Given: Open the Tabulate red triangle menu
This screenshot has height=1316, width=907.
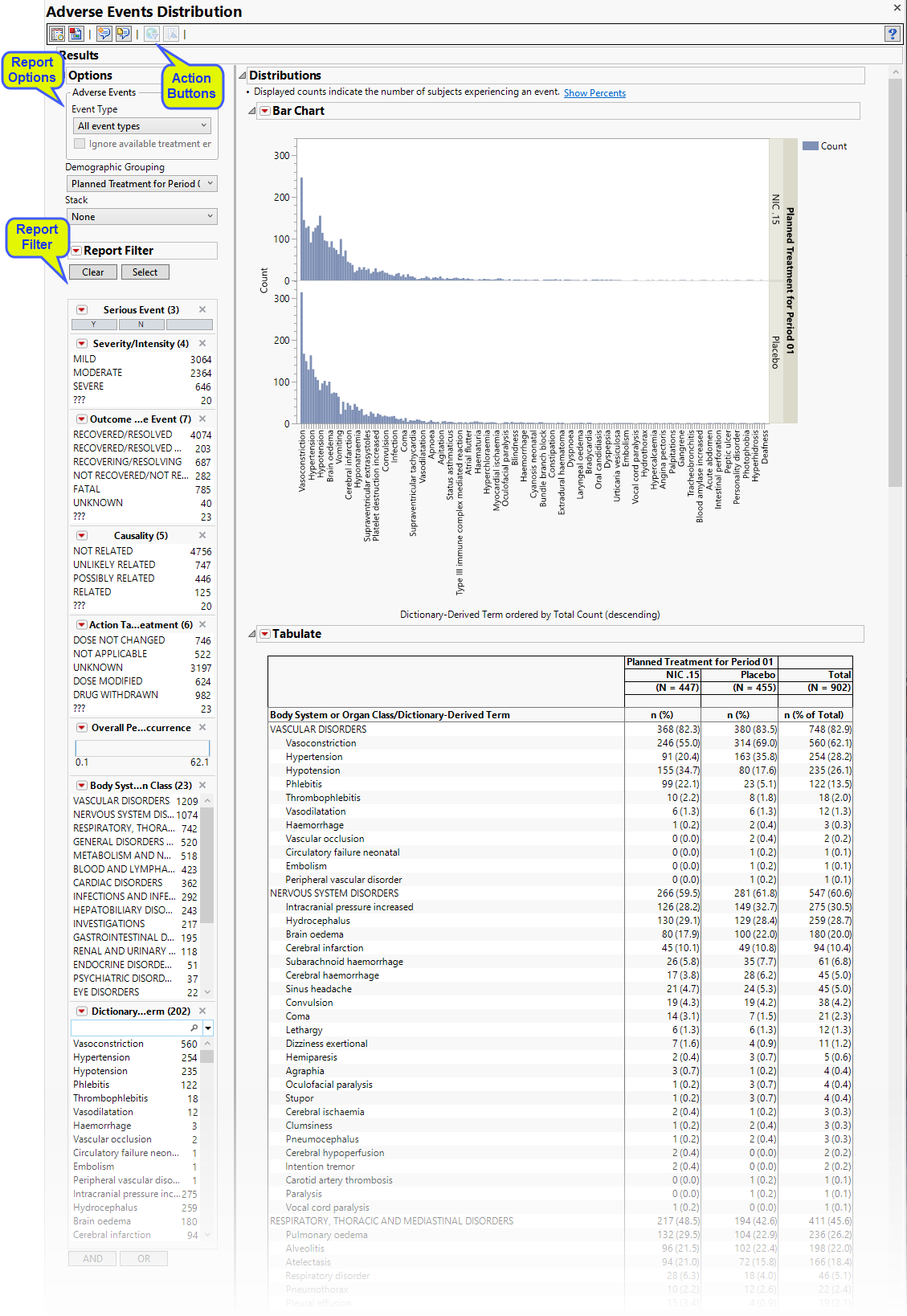Looking at the screenshot, I should pos(264,634).
